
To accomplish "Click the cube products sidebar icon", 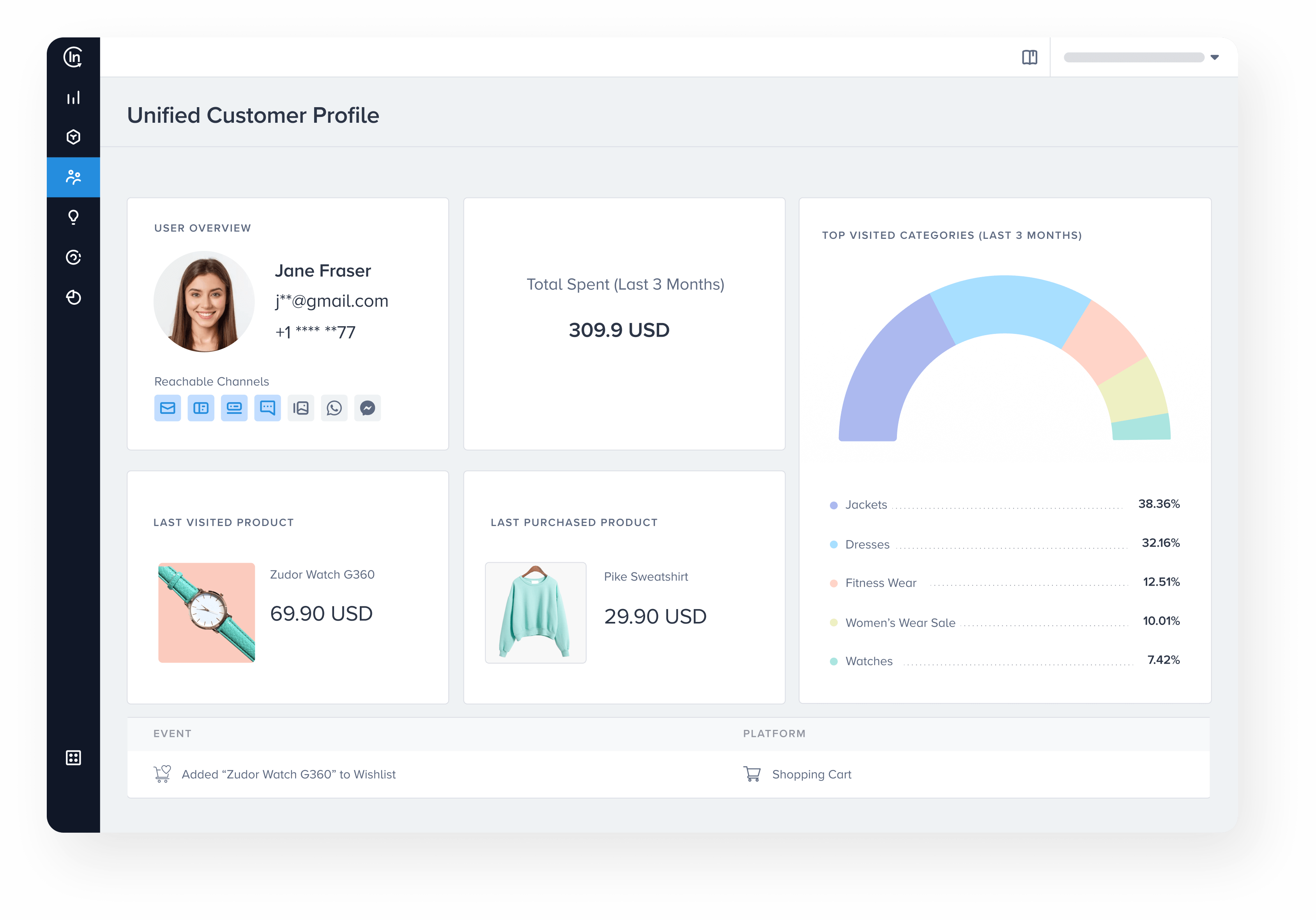I will coord(73,137).
